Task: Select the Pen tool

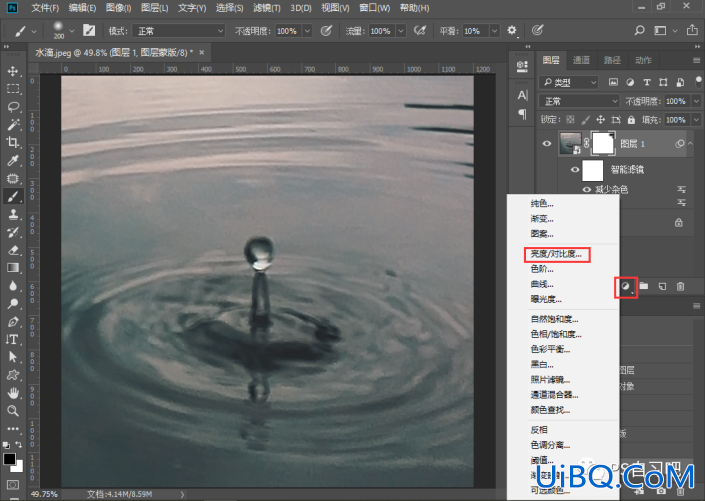Action: tap(13, 322)
